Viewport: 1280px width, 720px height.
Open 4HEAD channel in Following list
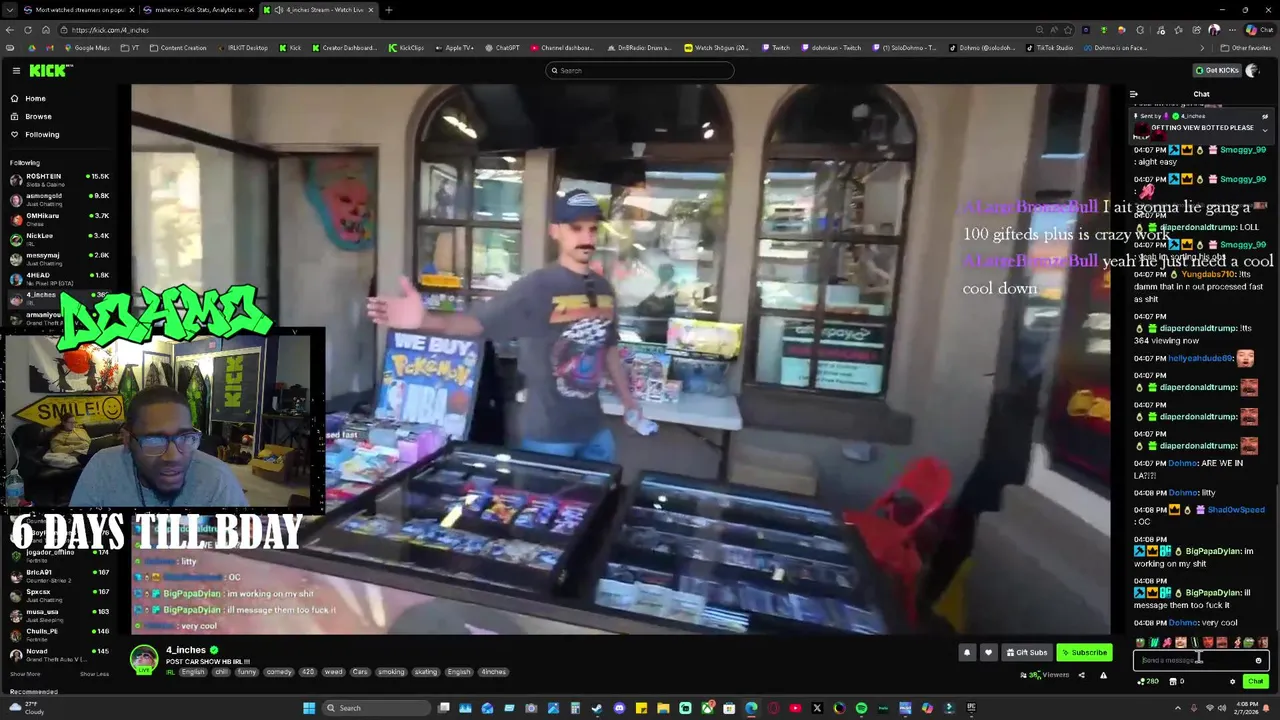[60, 277]
